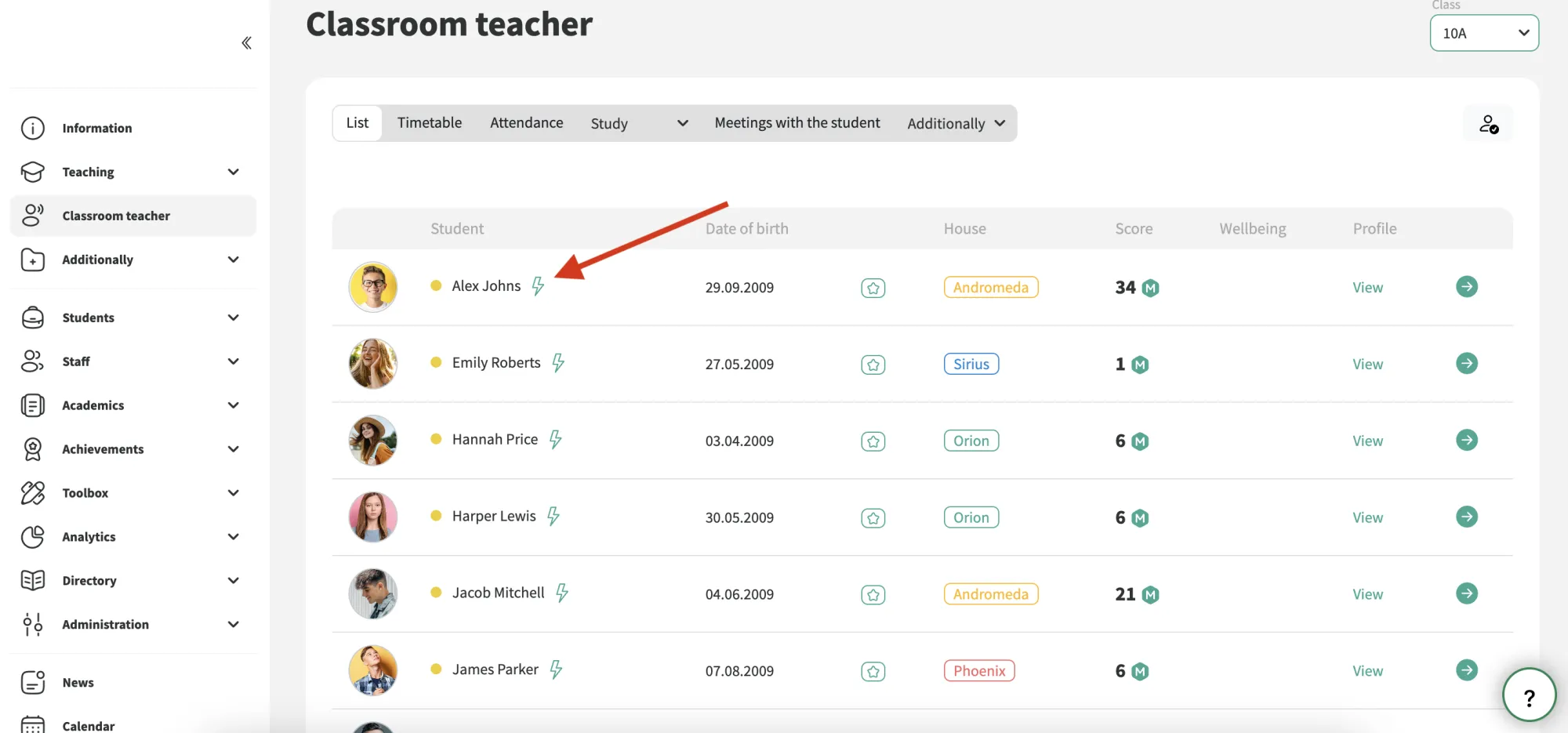Expand the Academics sidebar section

point(132,405)
